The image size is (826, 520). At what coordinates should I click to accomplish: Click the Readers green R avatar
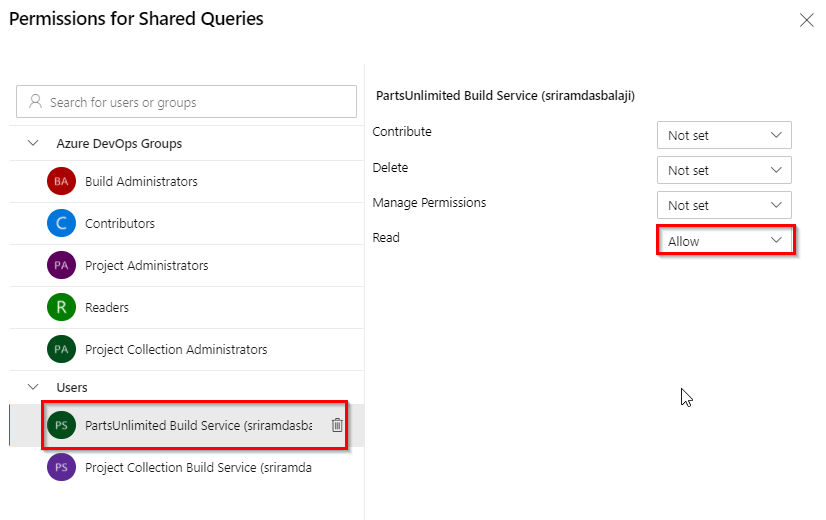coord(61,307)
